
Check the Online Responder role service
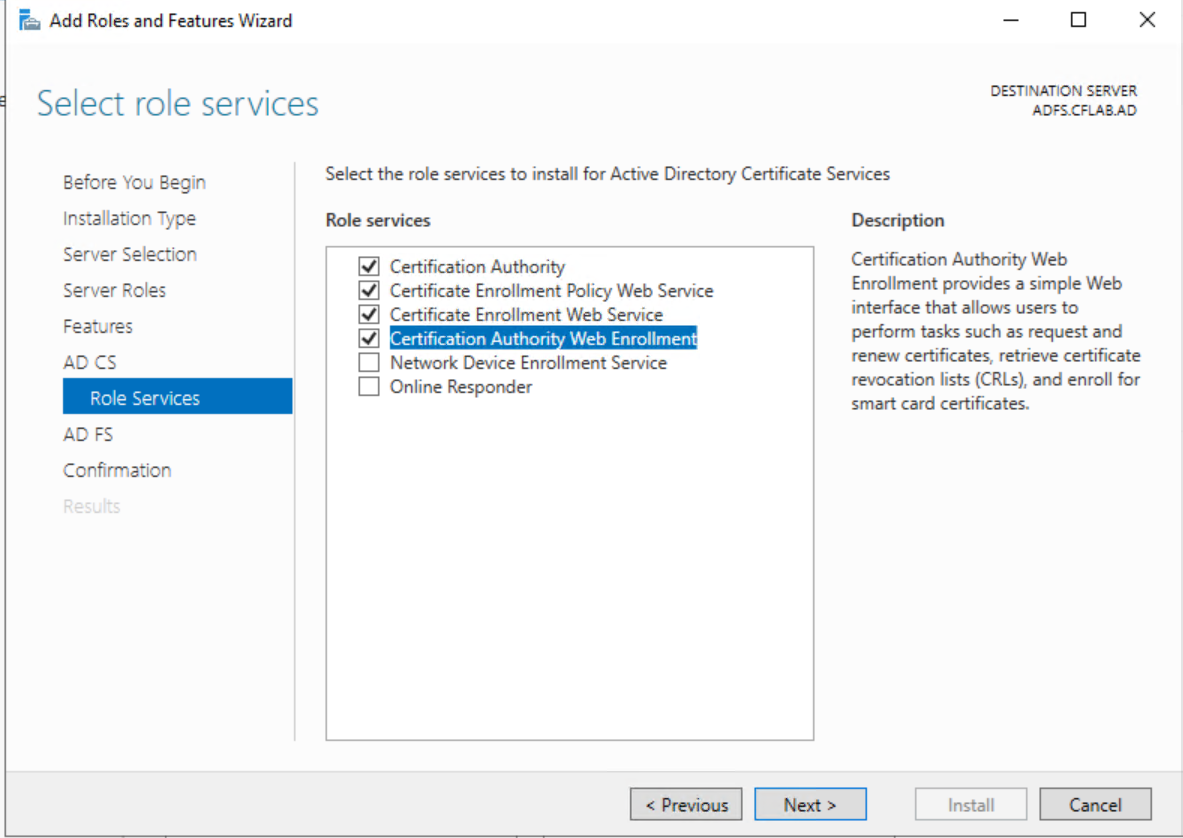tap(369, 387)
